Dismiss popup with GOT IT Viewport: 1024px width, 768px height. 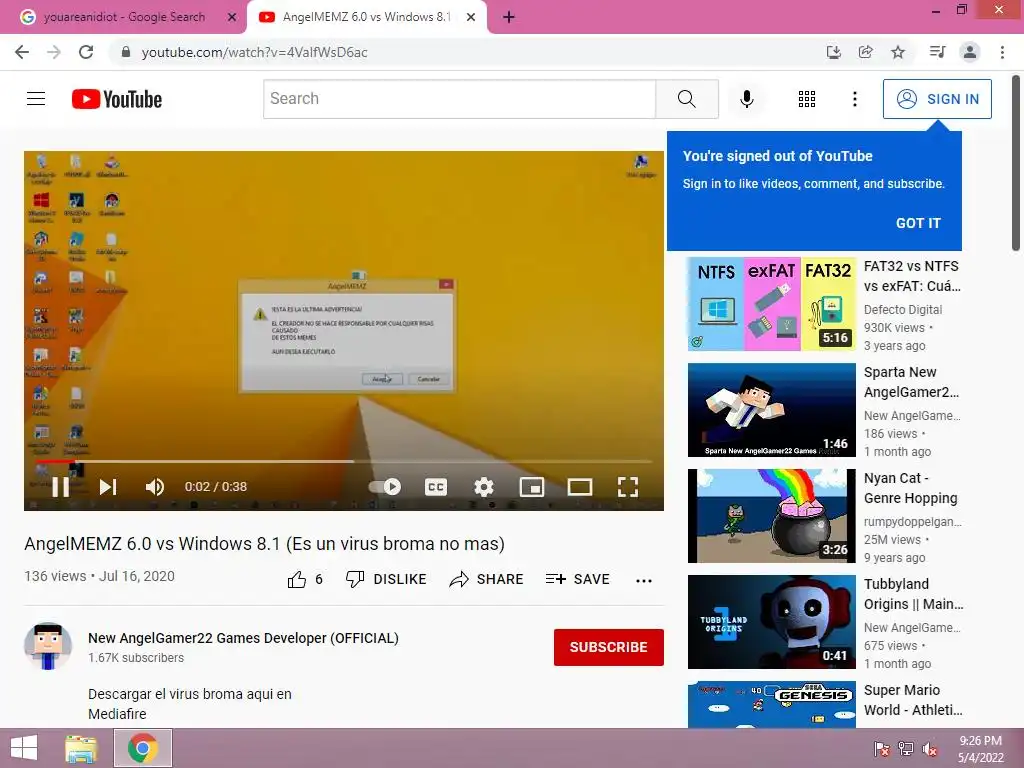[918, 223]
